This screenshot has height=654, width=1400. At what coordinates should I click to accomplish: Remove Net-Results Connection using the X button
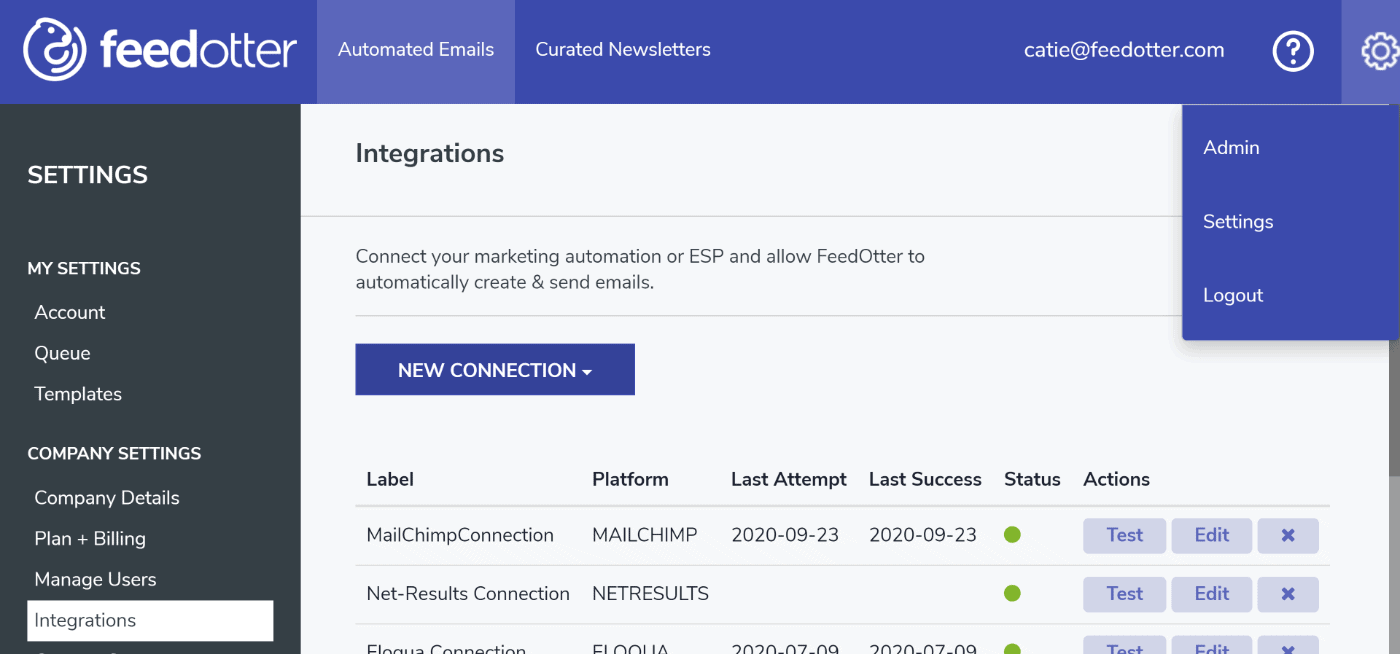(1288, 594)
